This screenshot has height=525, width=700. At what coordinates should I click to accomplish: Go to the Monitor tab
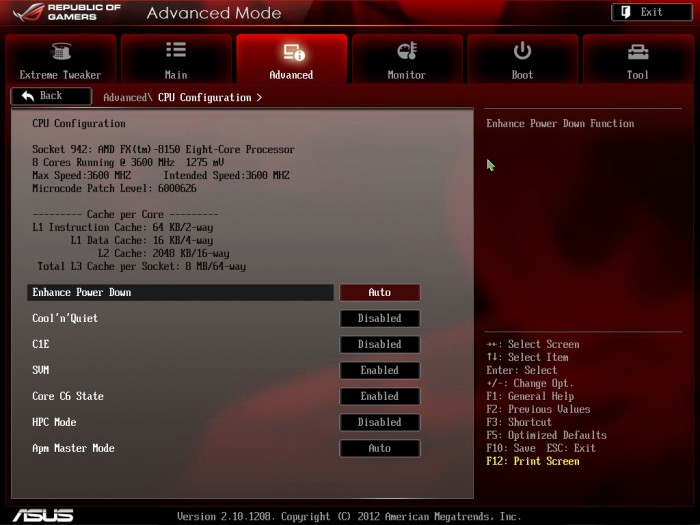pos(407,58)
